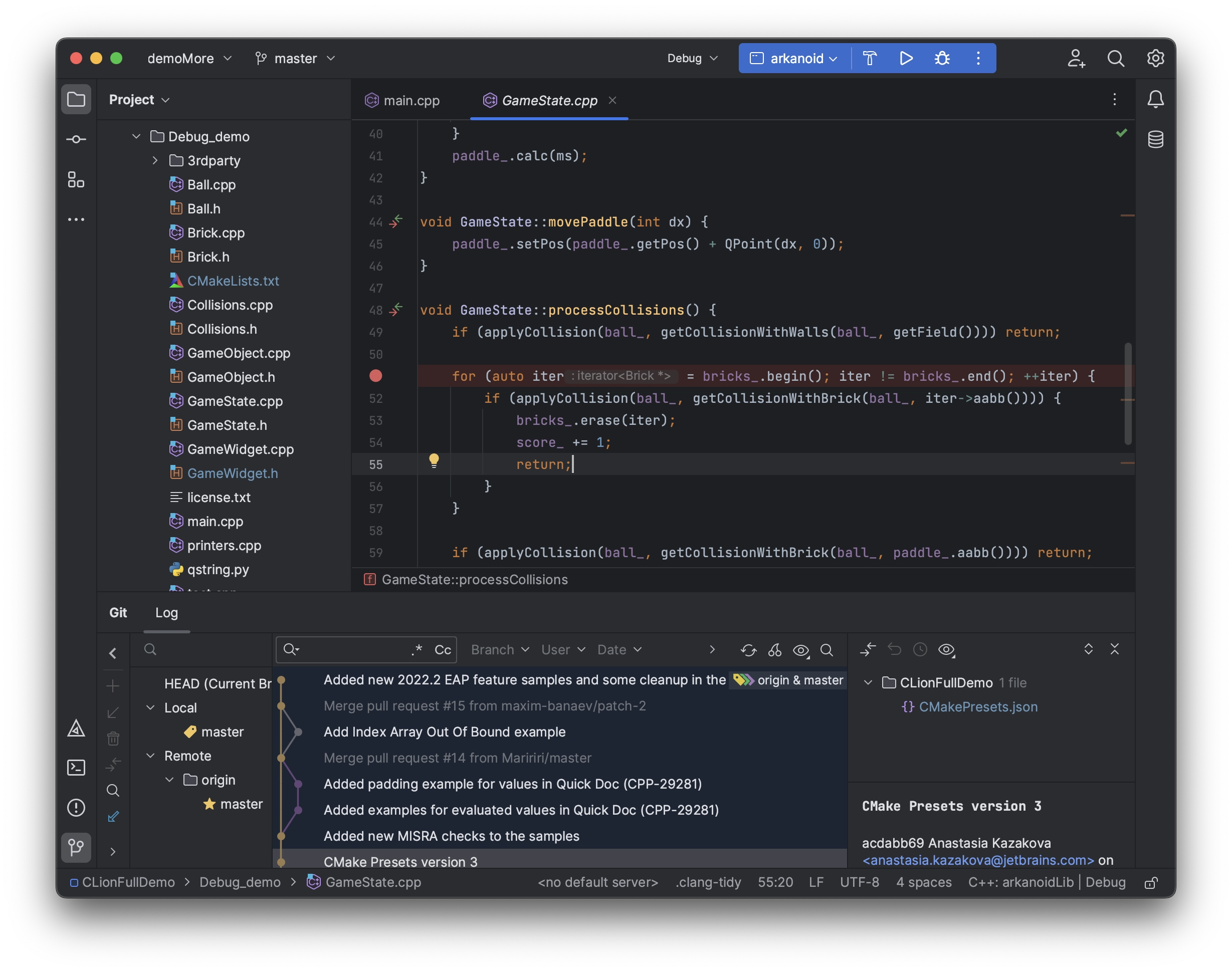
Task: Open the Git tab in bottom panel
Action: 119,611
